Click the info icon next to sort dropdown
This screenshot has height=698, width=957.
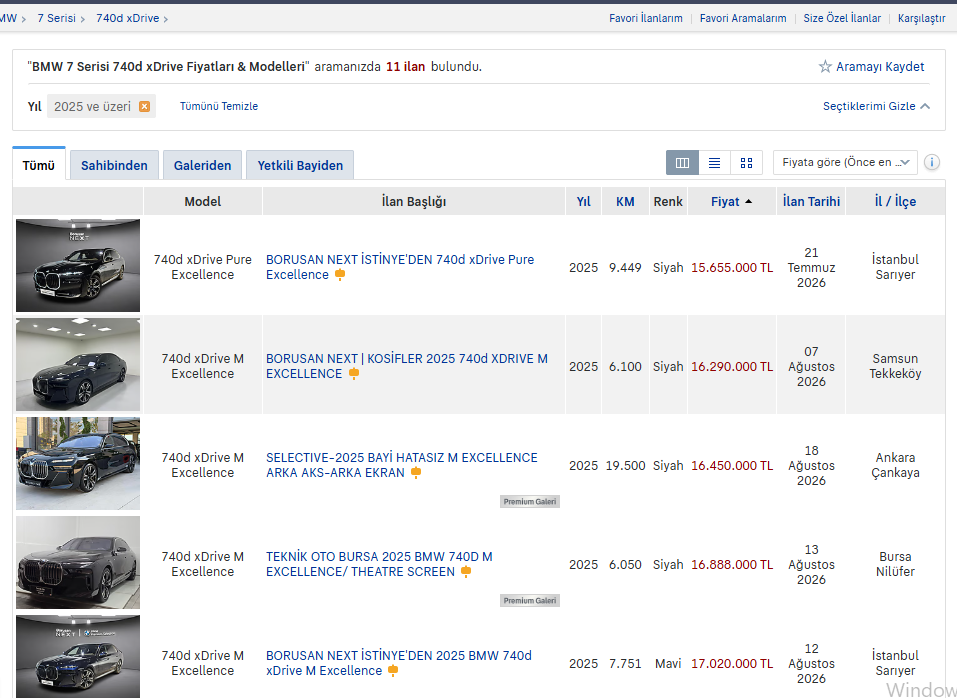(931, 162)
